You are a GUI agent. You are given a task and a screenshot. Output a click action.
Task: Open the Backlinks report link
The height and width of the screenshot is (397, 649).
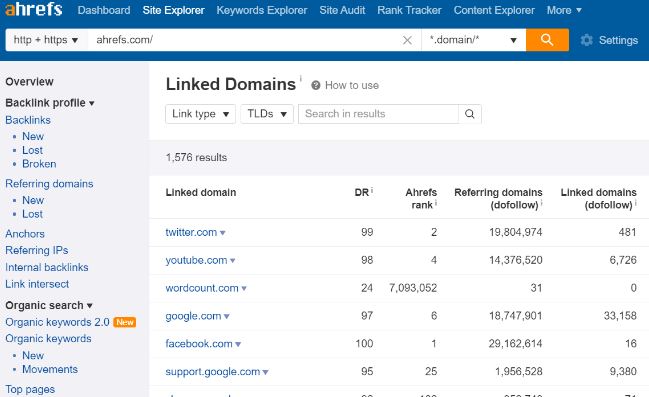[x=28, y=120]
